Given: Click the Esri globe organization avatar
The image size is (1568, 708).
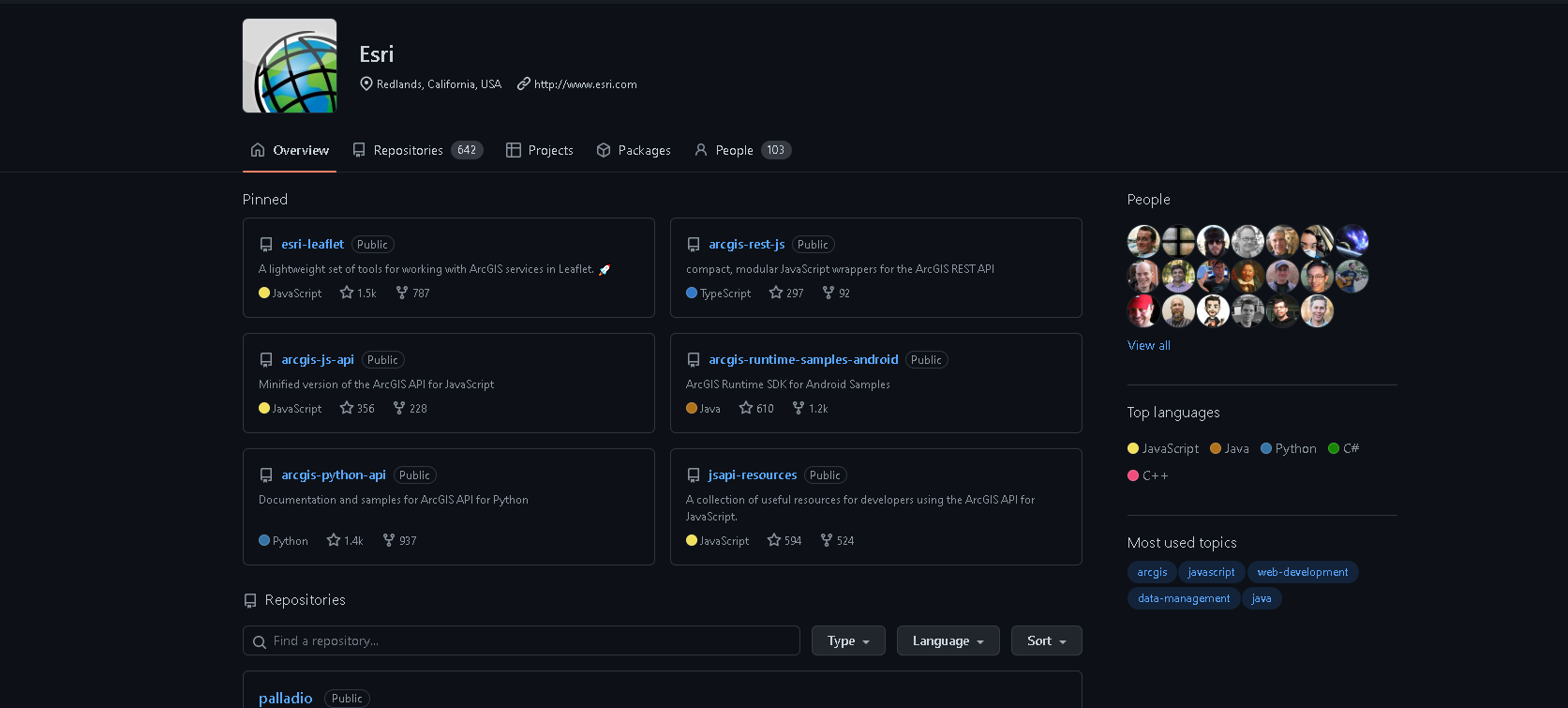Looking at the screenshot, I should click(290, 66).
